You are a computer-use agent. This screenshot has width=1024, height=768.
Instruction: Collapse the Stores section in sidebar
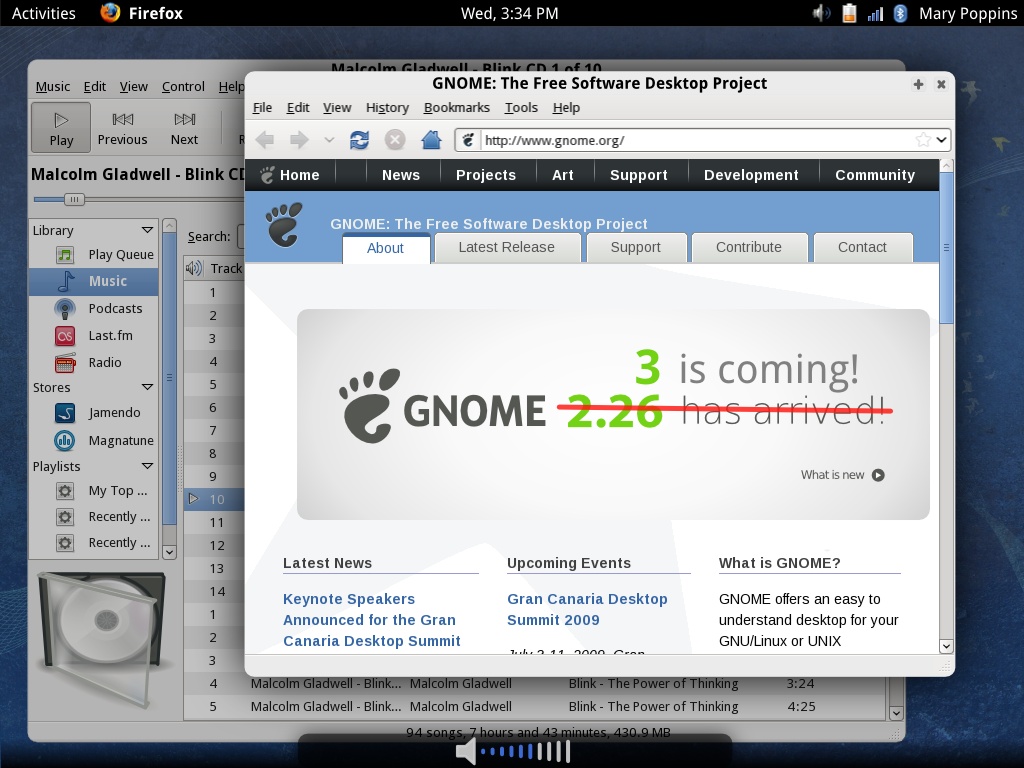point(148,387)
